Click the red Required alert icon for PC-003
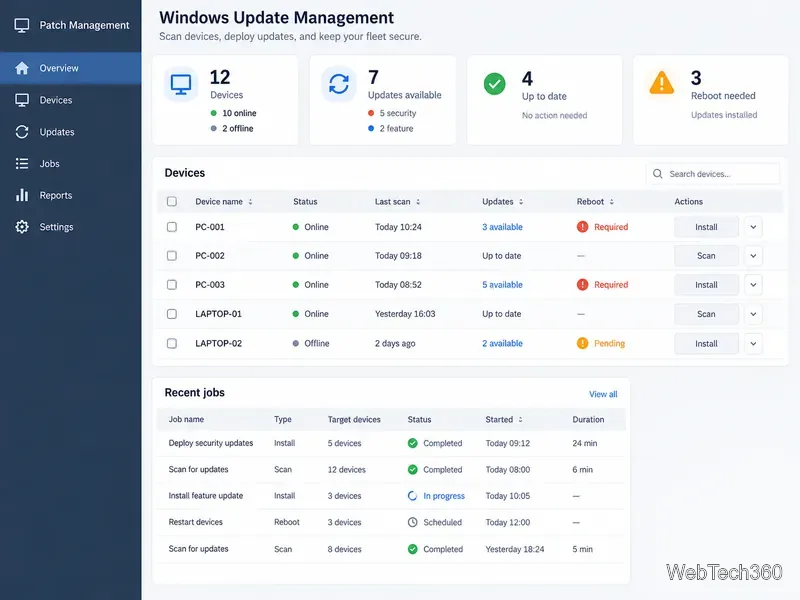Image resolution: width=800 pixels, height=600 pixels. click(582, 284)
